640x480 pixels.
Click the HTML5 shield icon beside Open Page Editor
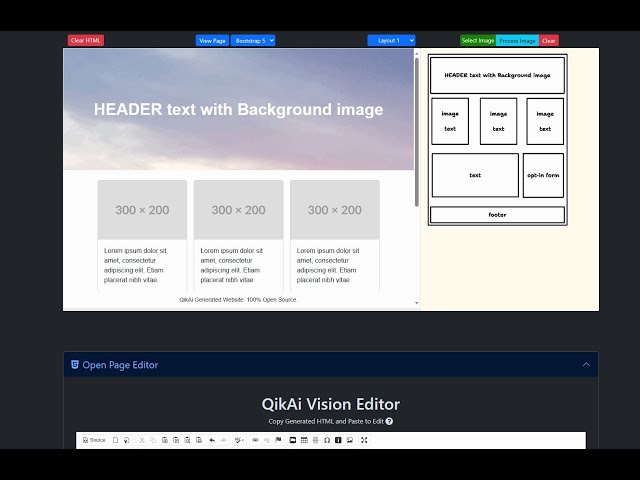coord(75,364)
